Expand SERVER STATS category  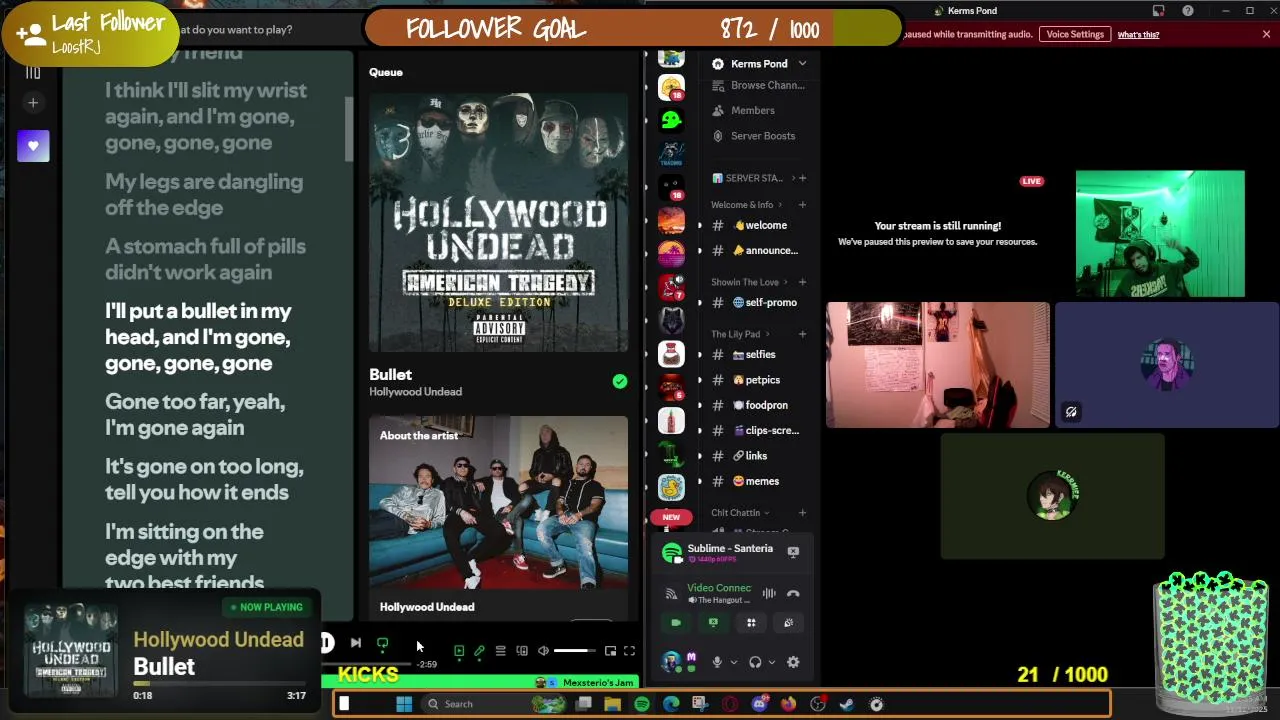[753, 178]
